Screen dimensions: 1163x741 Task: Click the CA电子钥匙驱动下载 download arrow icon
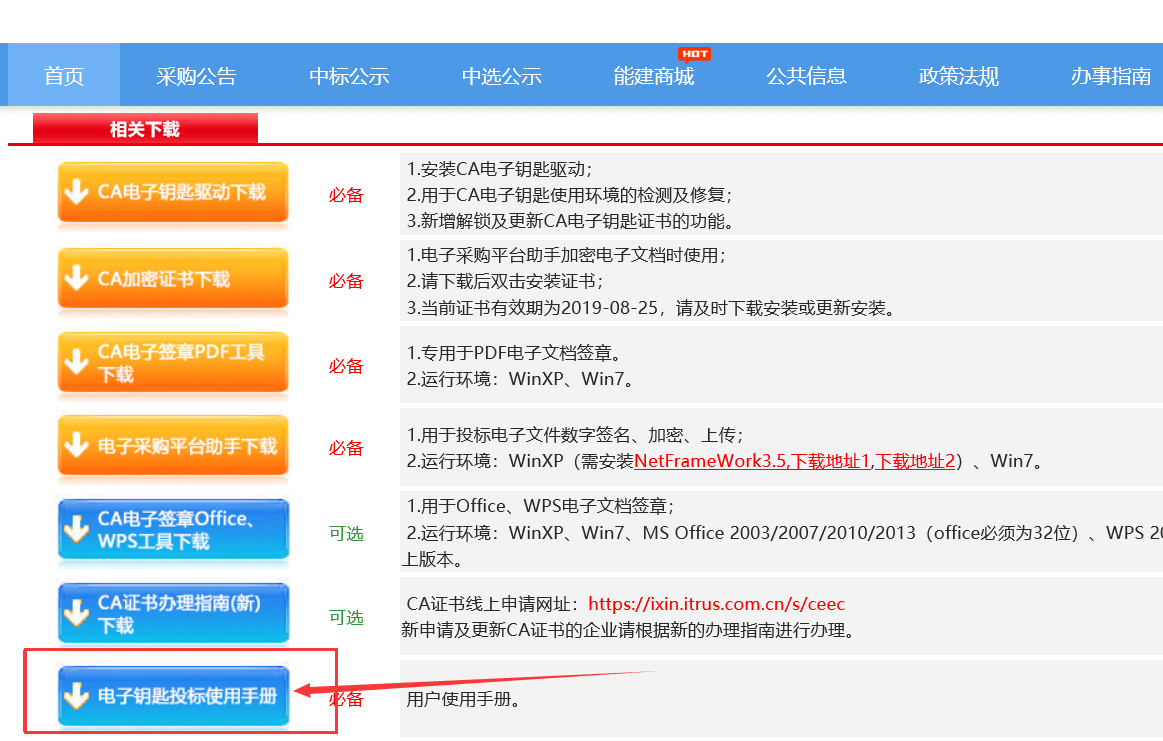point(76,193)
